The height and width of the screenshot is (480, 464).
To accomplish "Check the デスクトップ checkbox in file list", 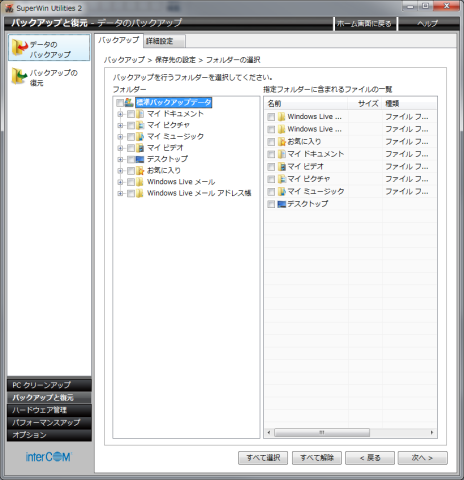I will 271,204.
